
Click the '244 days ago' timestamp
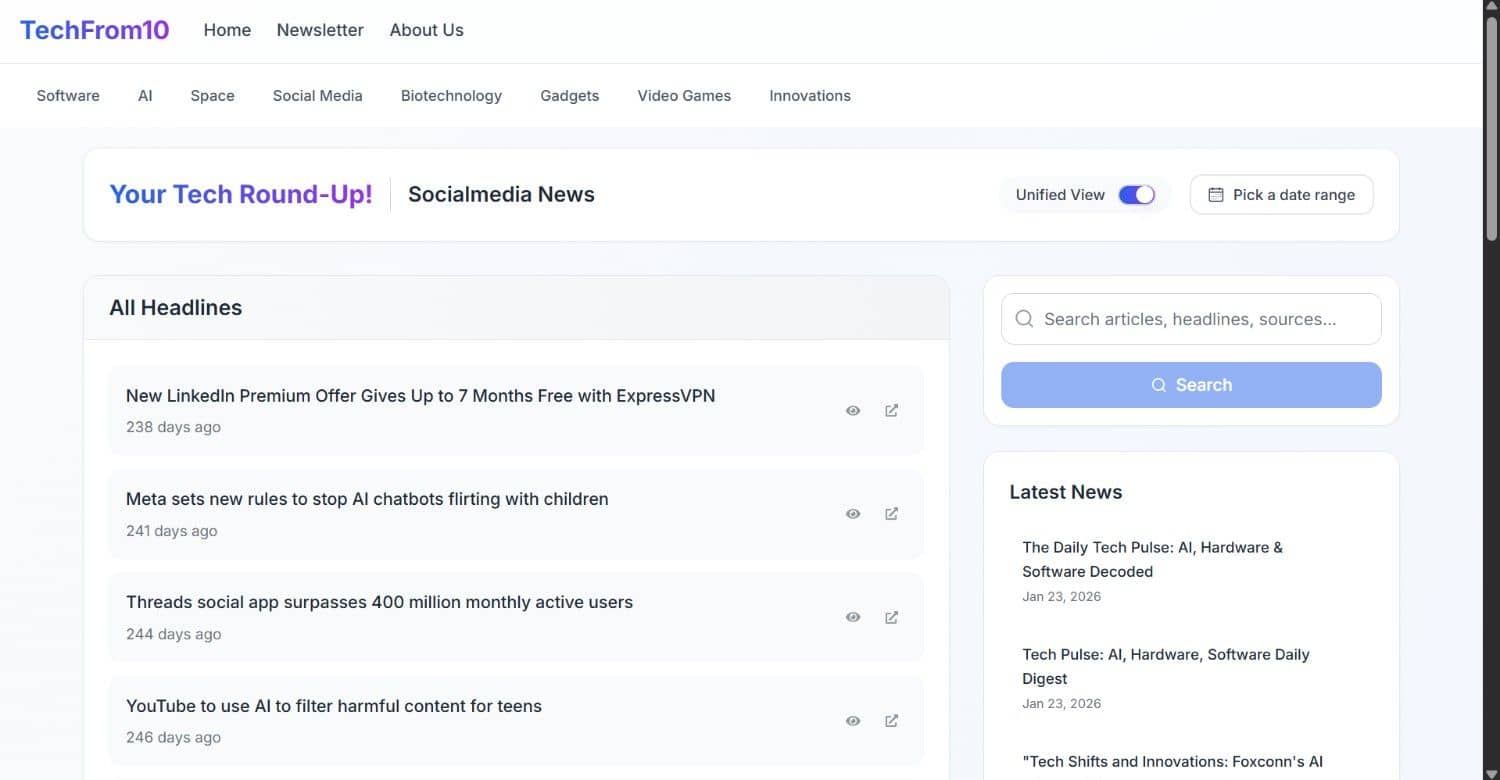(173, 634)
